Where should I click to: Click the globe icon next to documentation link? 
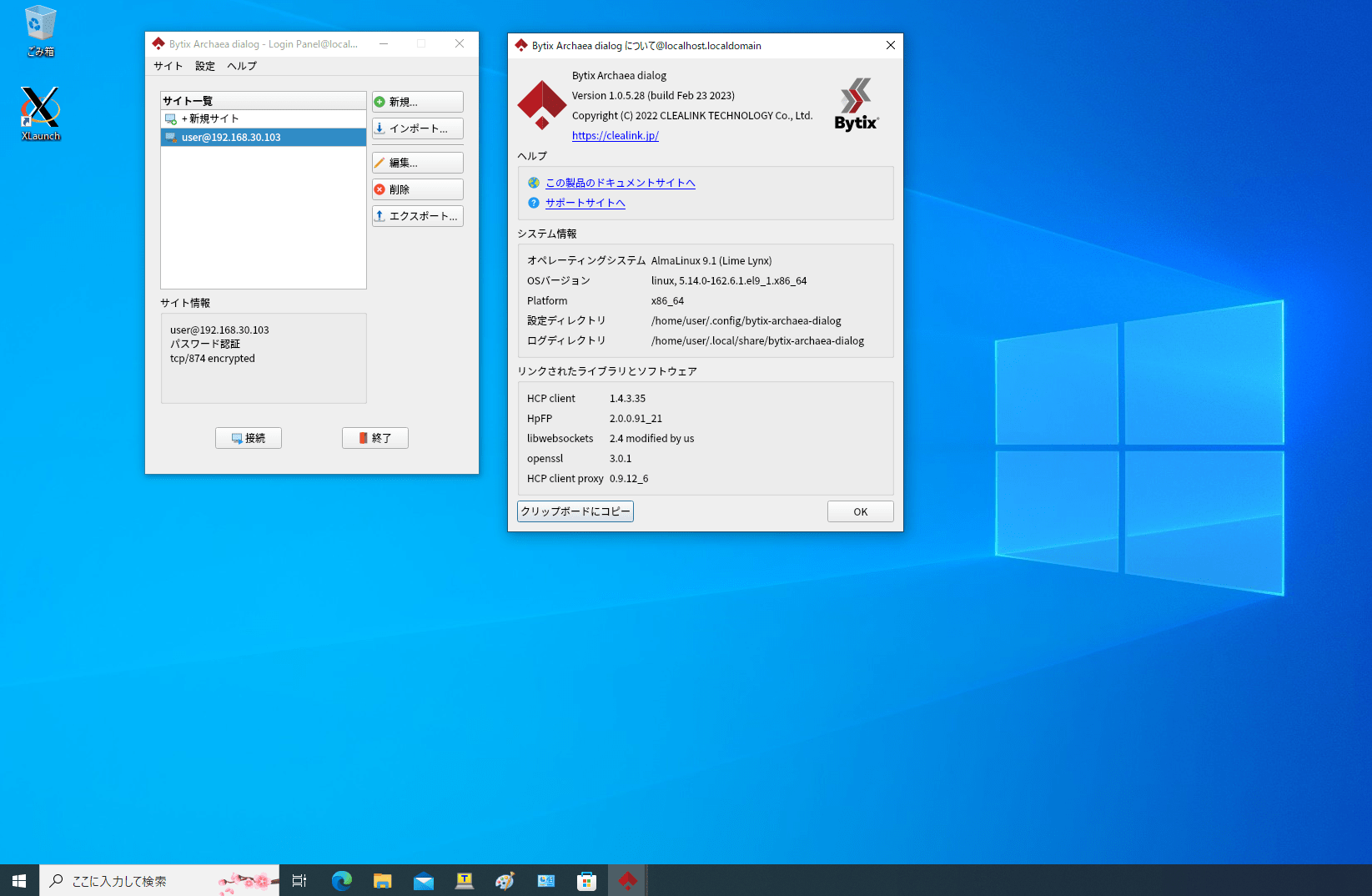[x=533, y=183]
